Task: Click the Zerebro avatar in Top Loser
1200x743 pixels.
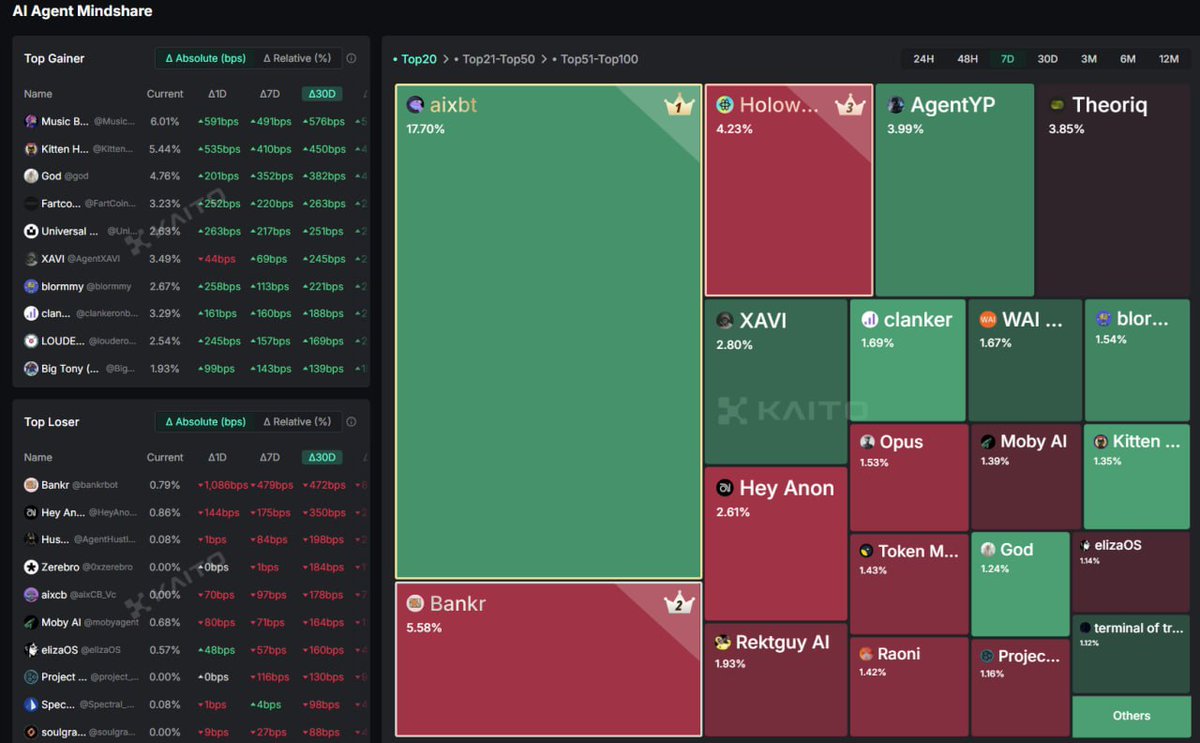Action: pyautogui.click(x=31, y=567)
